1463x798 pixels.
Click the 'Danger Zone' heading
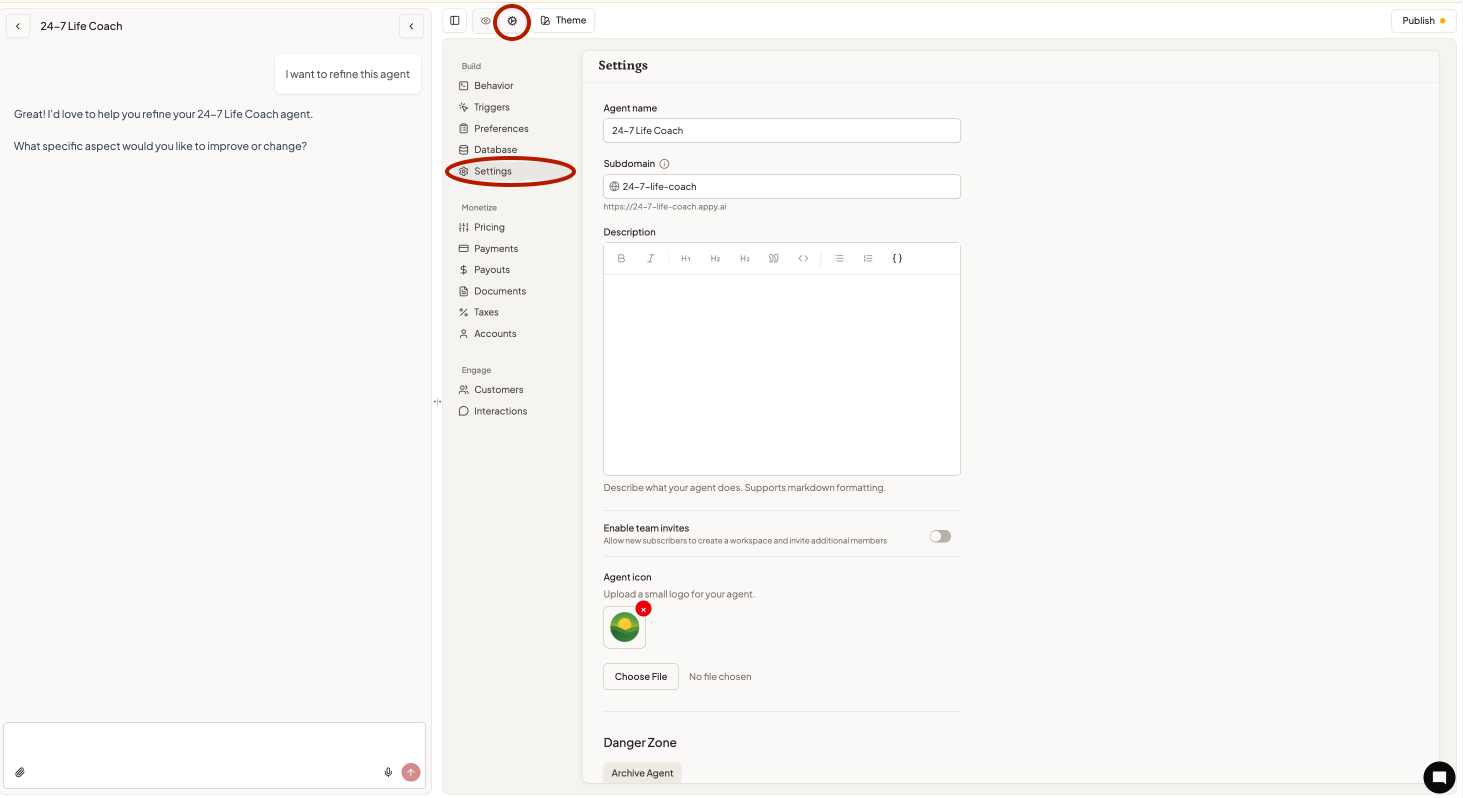(640, 743)
